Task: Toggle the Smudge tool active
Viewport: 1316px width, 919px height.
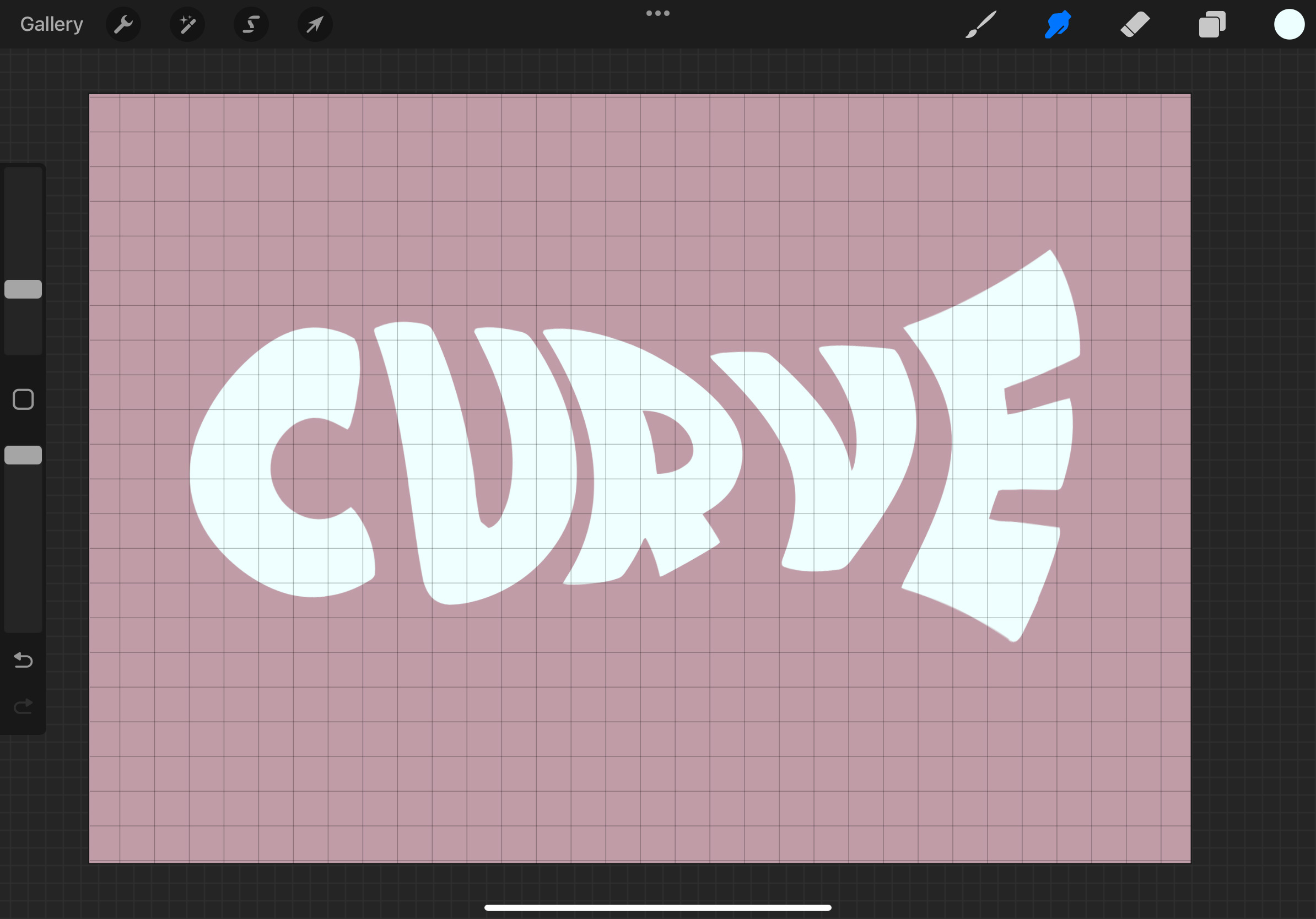Action: (1058, 24)
